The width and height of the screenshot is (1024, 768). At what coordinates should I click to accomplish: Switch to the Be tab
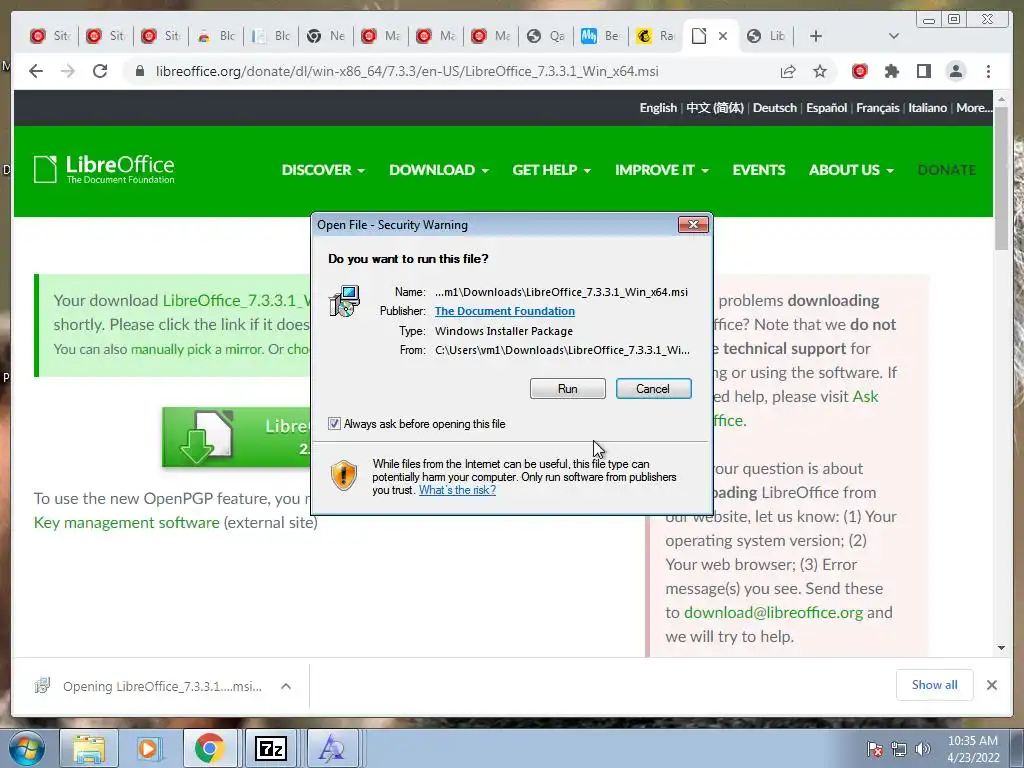coord(601,36)
